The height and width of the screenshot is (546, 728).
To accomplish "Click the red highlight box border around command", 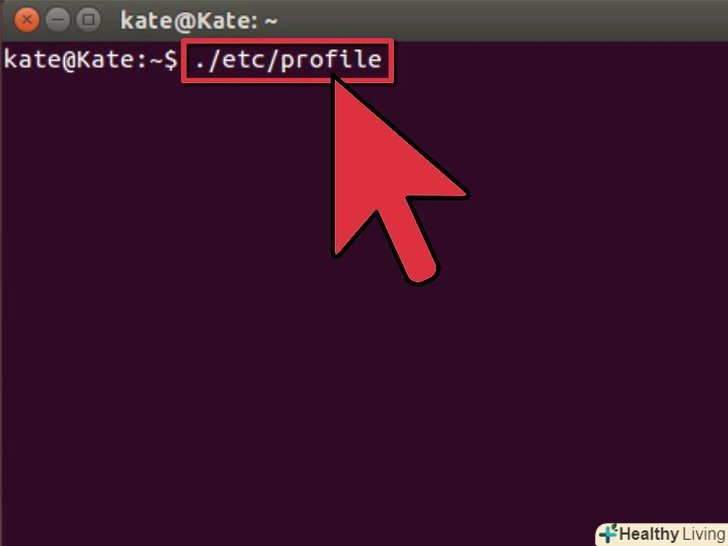I will 288,42.
